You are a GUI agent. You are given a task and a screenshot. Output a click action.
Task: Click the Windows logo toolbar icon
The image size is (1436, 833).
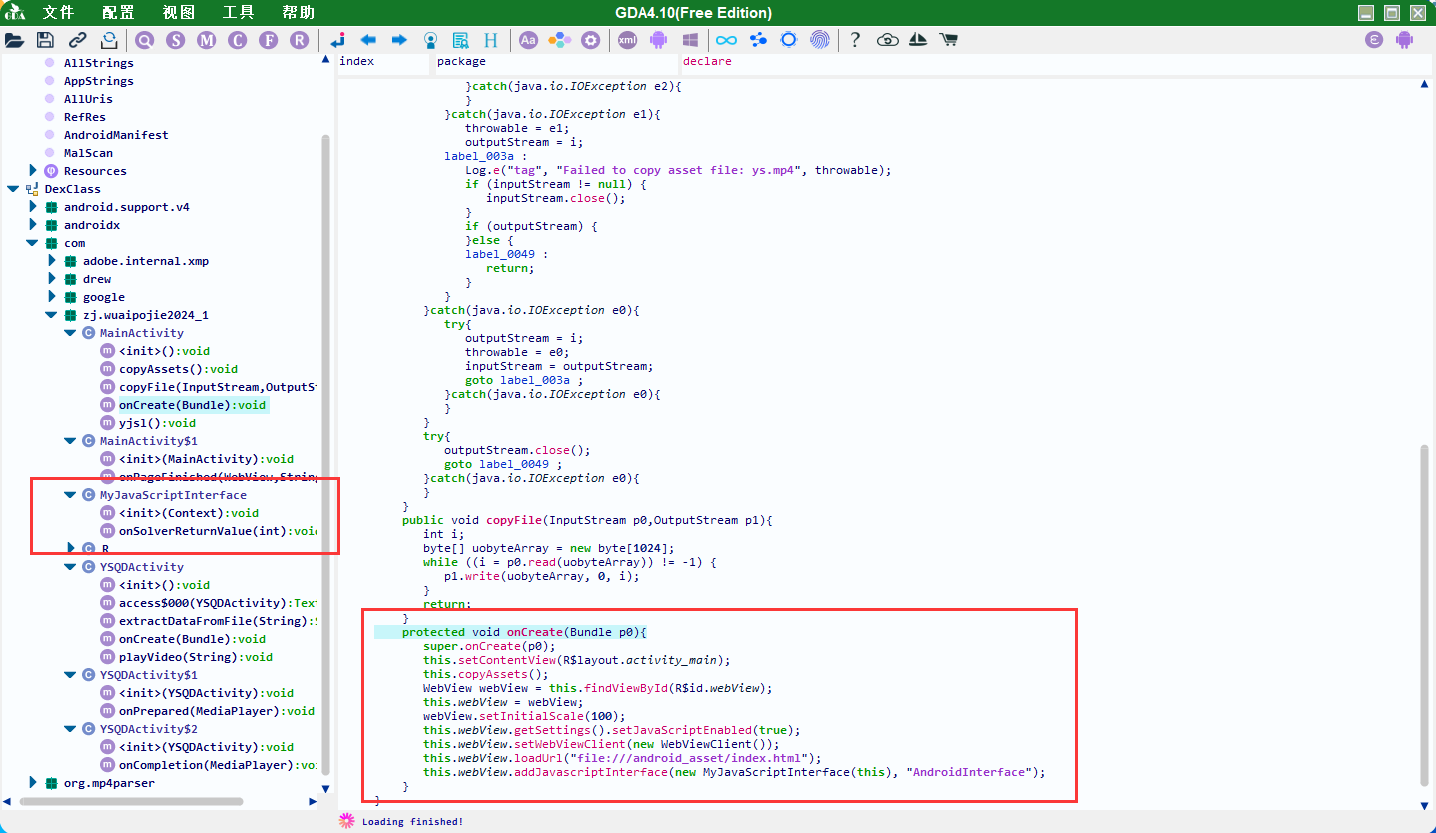pos(690,40)
